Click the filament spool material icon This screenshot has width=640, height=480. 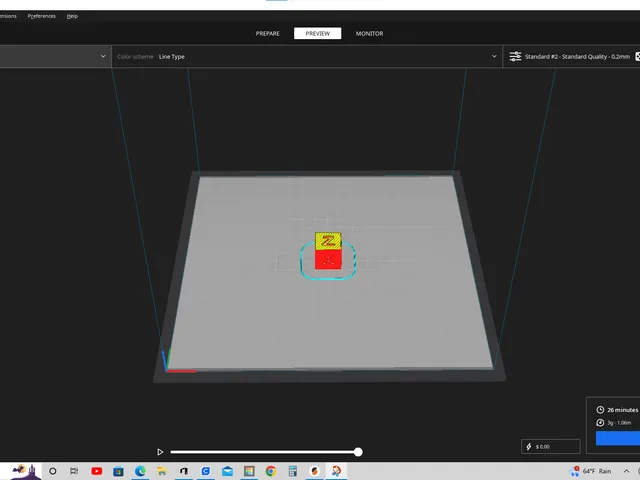600,422
